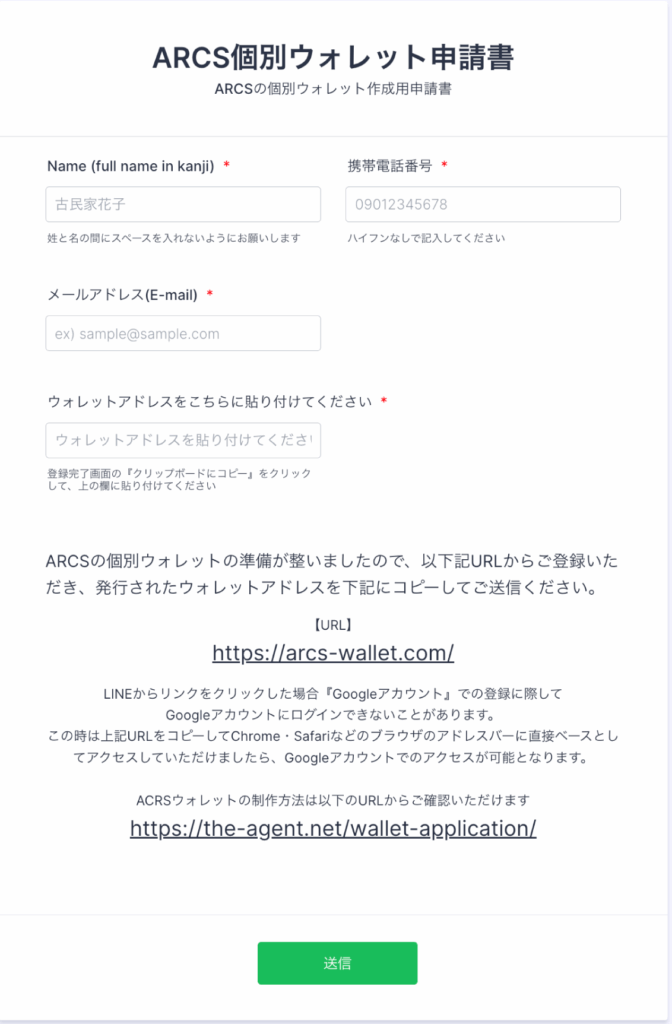672x1024 pixels.
Task: Click the ARCSの個別ウォレットの準備が整いました paragraph
Action: tap(332, 574)
